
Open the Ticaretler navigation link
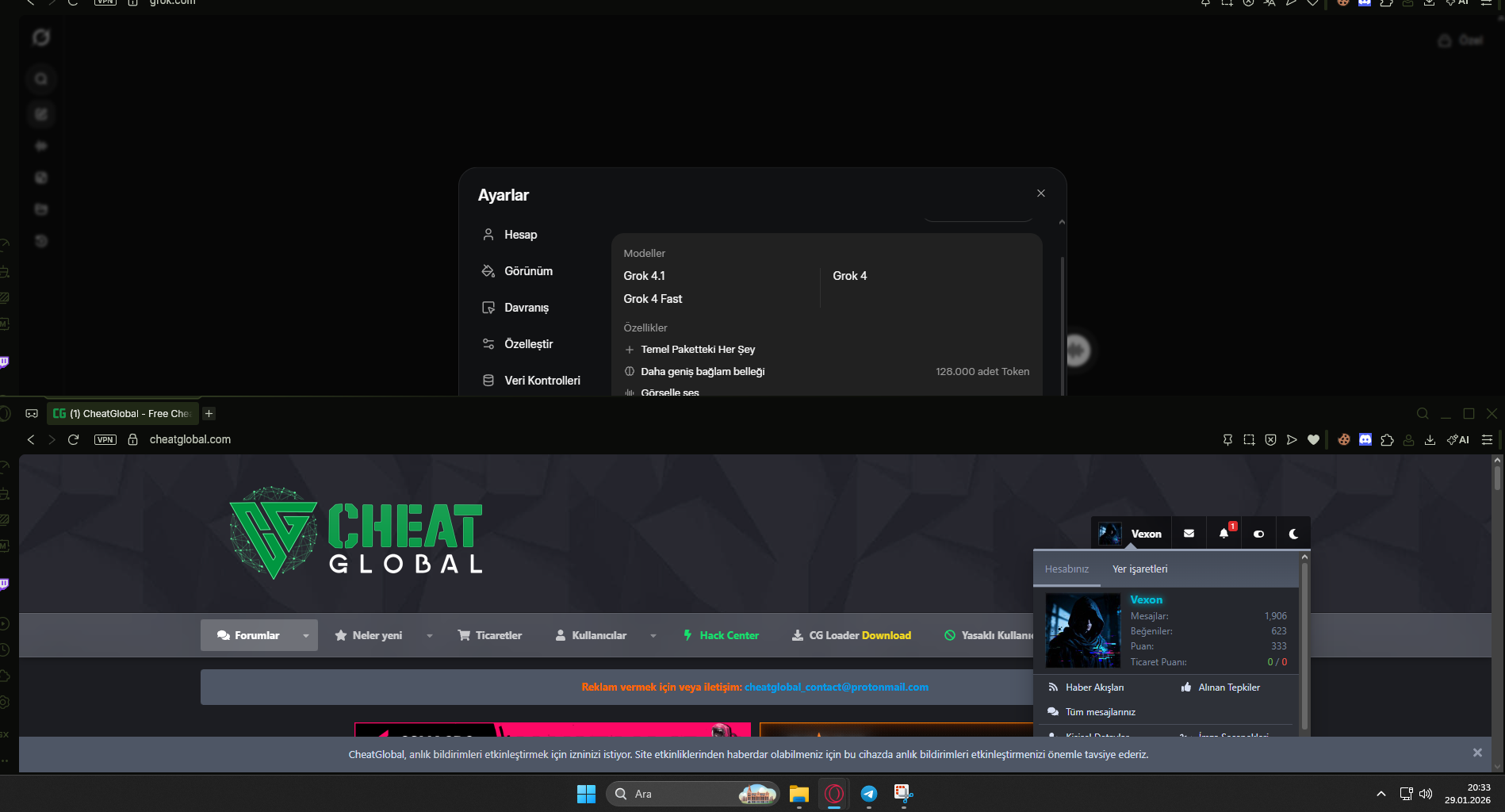(x=490, y=635)
